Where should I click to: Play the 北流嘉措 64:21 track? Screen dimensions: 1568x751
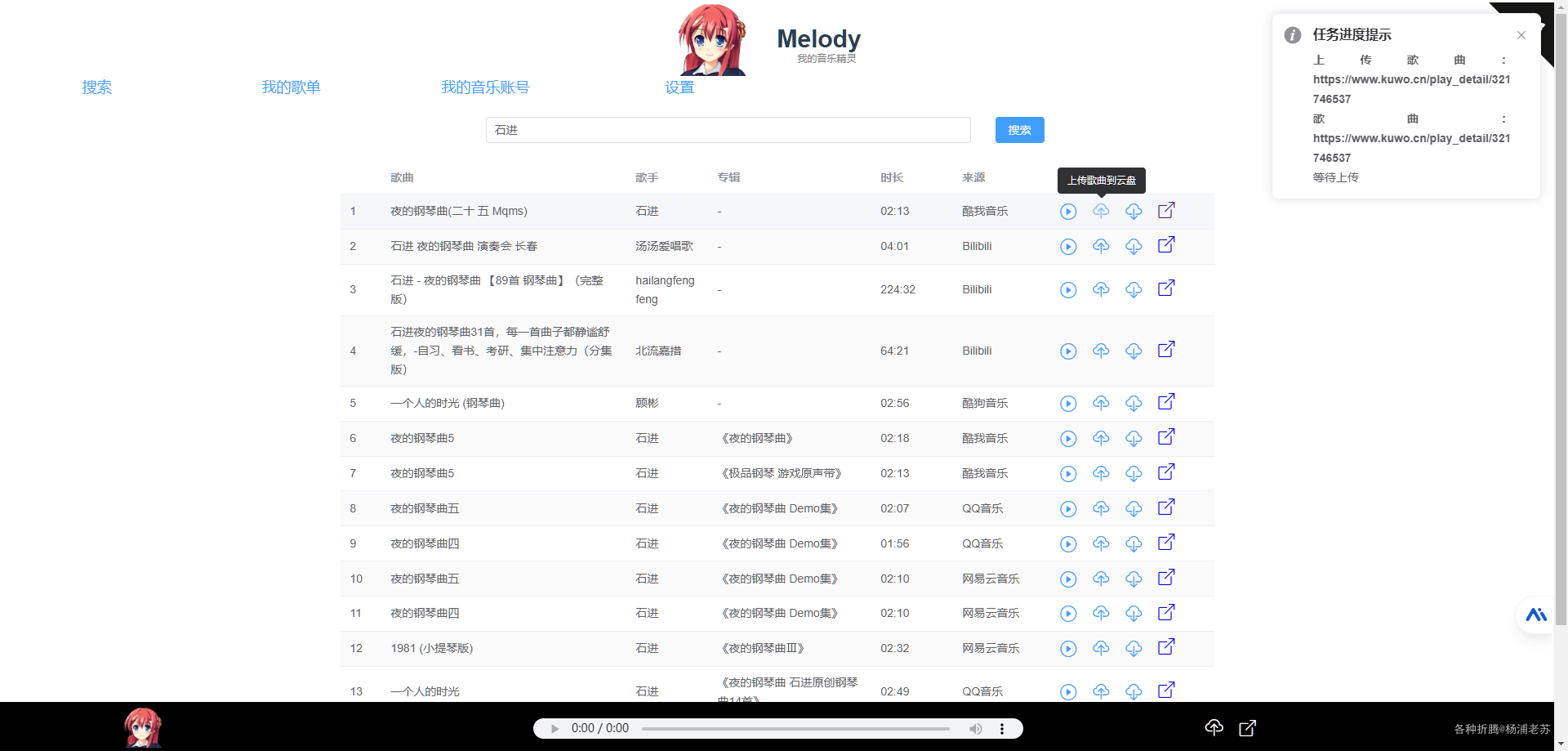(1068, 351)
